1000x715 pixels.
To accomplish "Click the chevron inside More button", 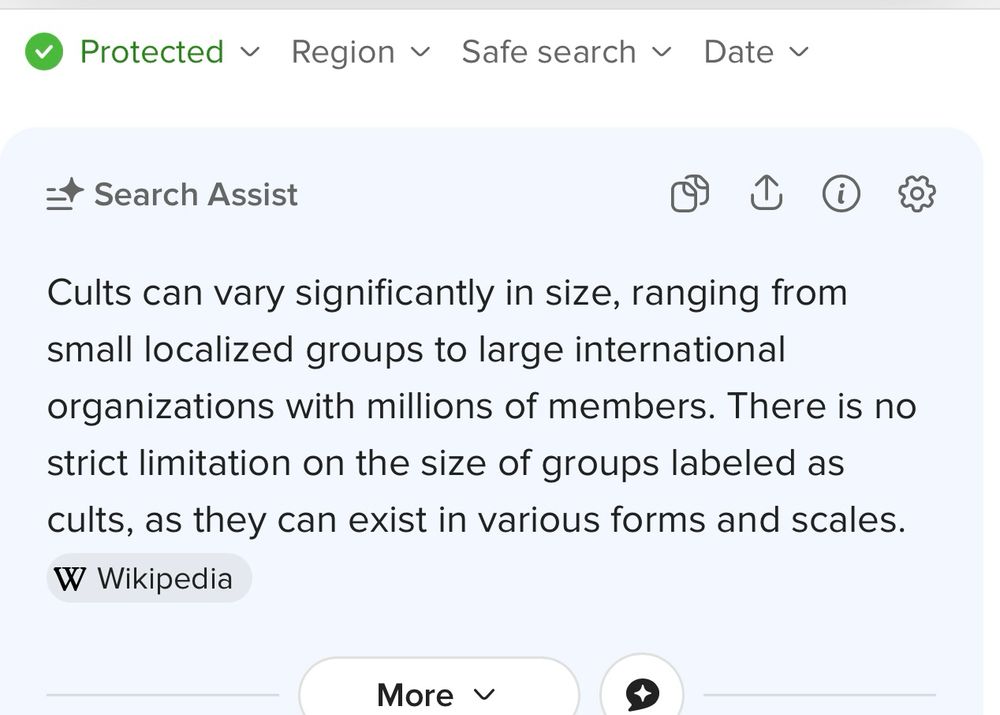I will click(x=484, y=694).
